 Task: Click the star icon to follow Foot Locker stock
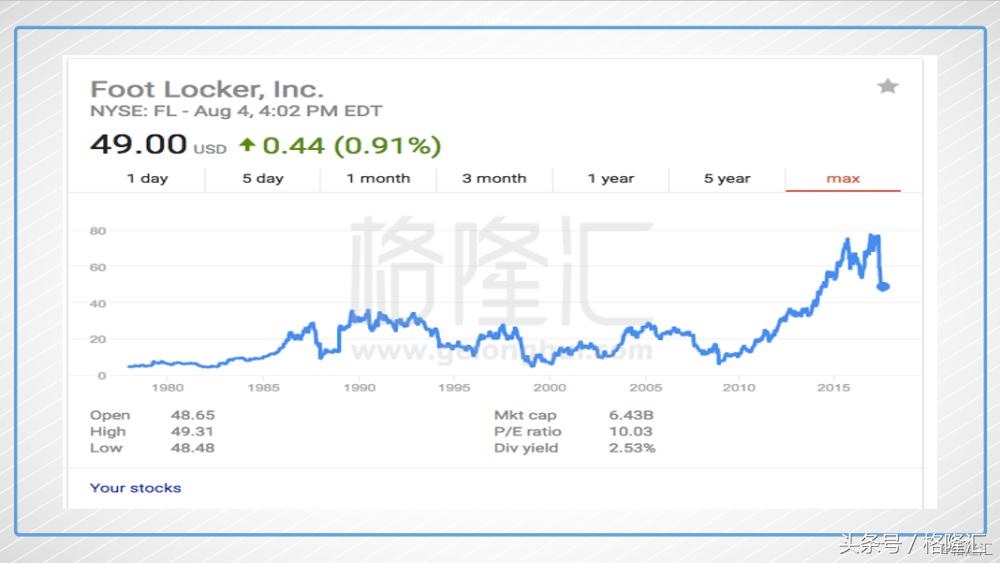coord(887,86)
